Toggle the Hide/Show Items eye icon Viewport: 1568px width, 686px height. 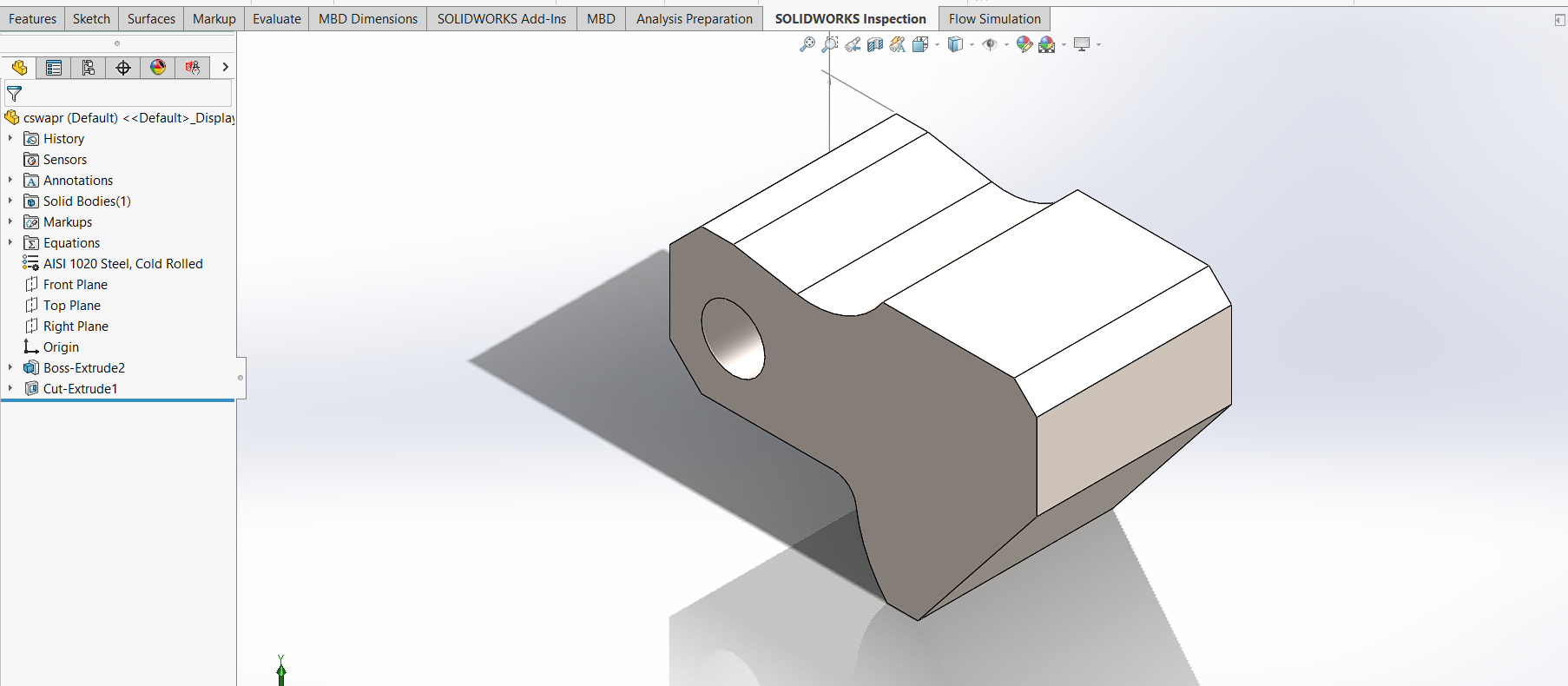pyautogui.click(x=990, y=44)
